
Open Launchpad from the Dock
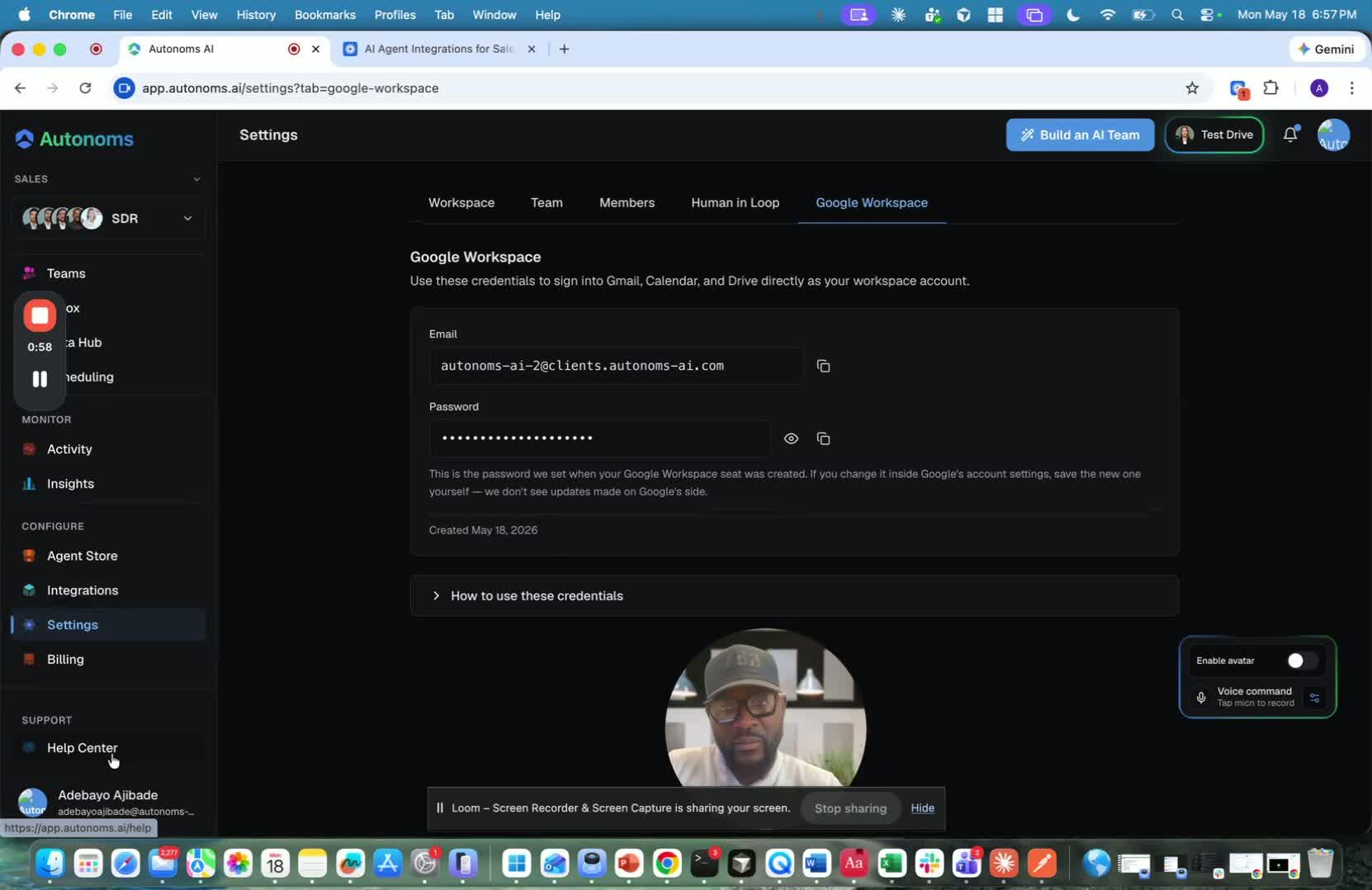88,864
